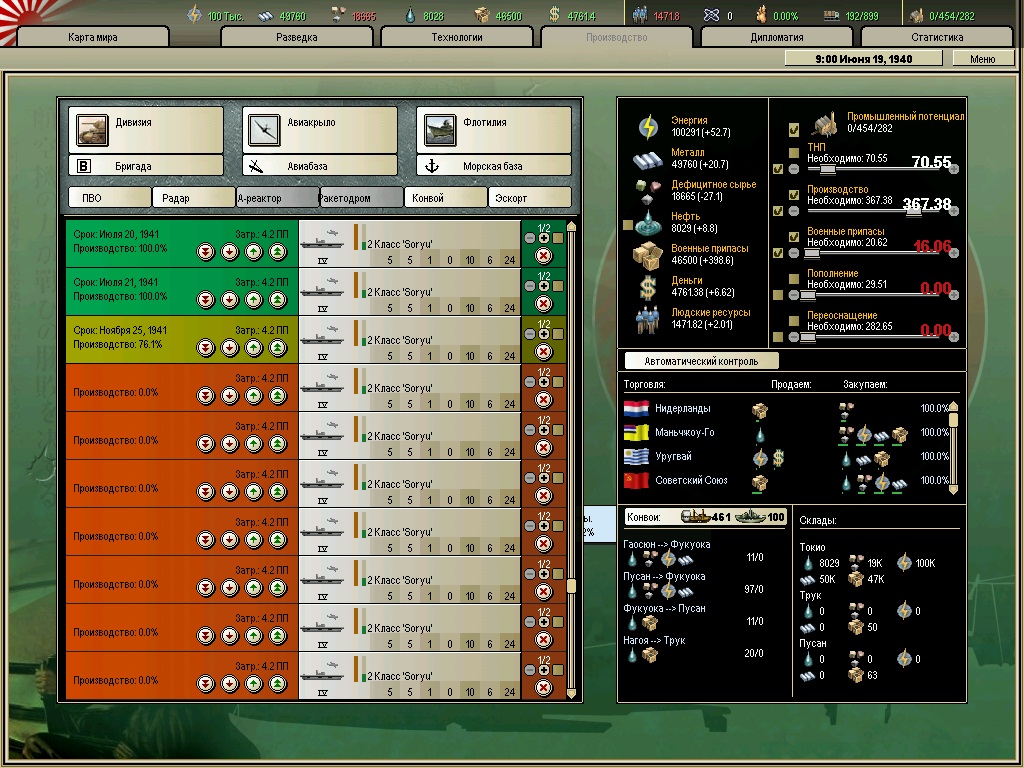Click the Netherlands flag in trade list
1024x768 pixels.
coord(636,409)
